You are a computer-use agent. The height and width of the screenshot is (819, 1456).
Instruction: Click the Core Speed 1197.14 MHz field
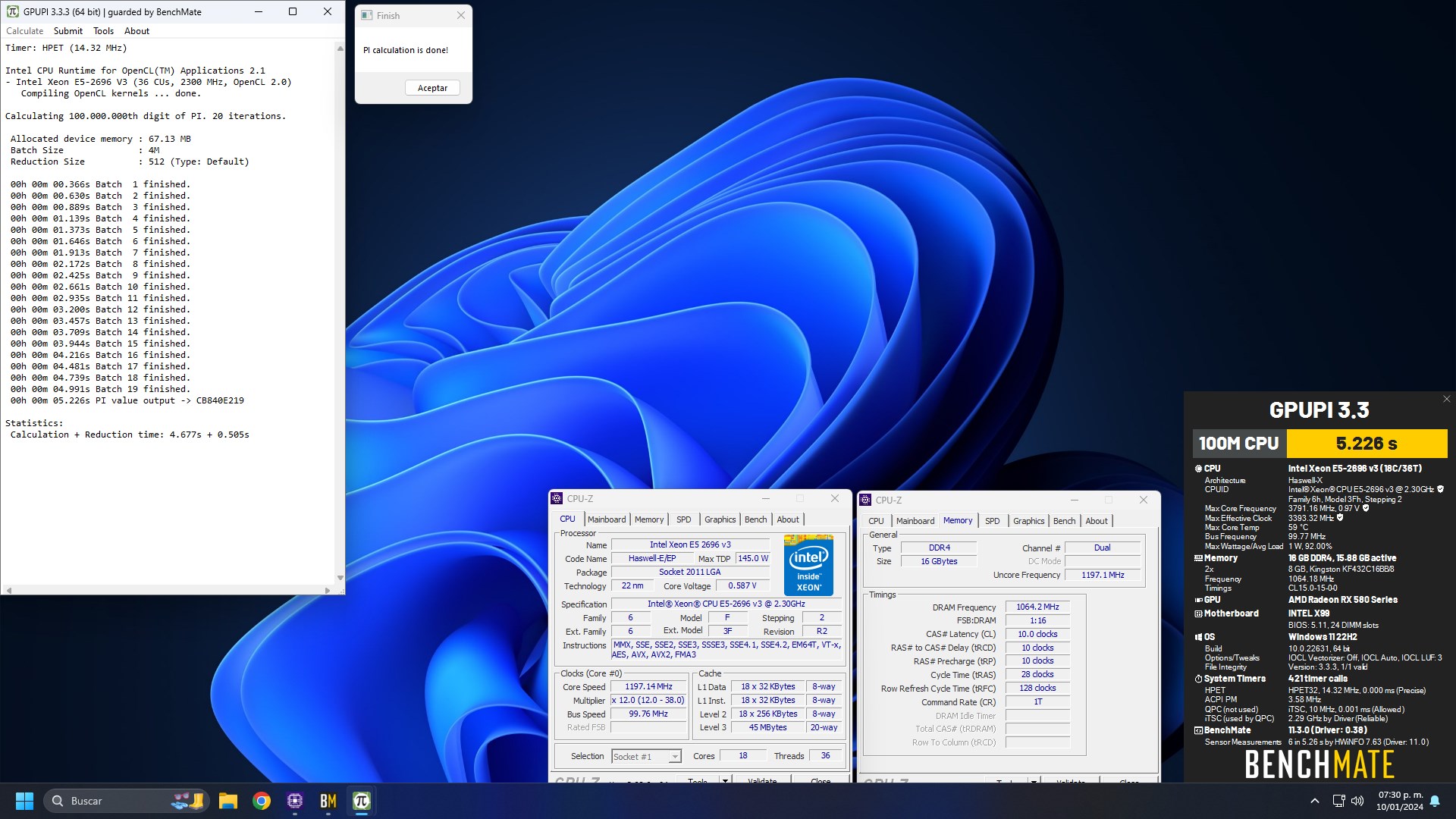coord(648,687)
